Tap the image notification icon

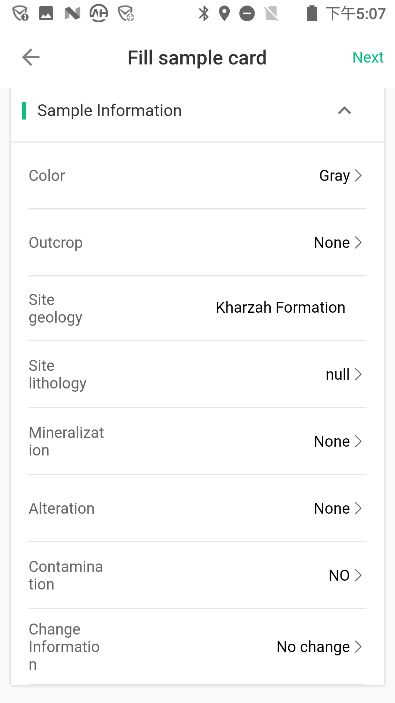[x=46, y=13]
